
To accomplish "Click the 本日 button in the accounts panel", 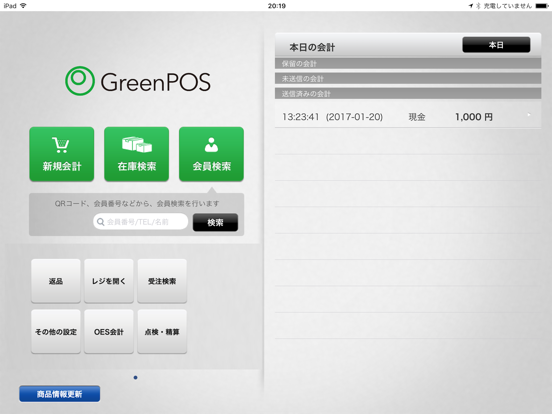I will point(496,45).
